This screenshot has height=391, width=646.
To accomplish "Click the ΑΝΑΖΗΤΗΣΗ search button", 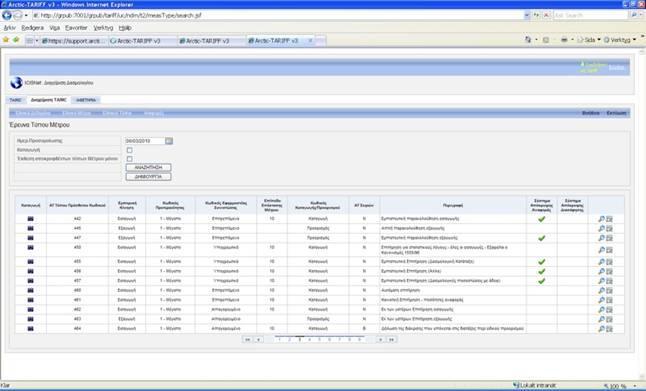I will (x=148, y=167).
